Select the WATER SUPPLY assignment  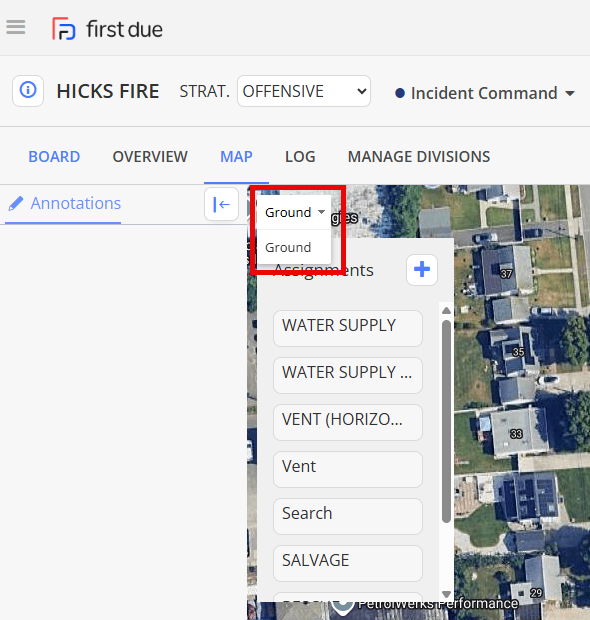tap(348, 328)
